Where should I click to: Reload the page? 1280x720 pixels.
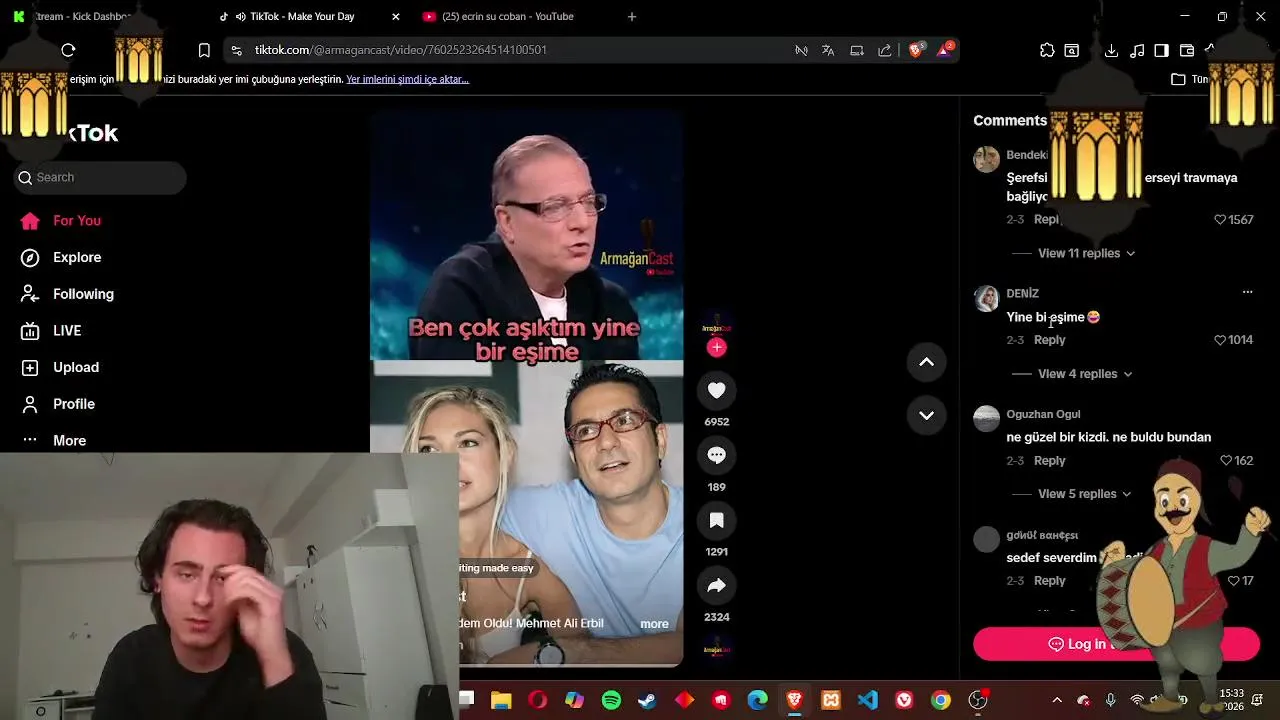[x=68, y=50]
